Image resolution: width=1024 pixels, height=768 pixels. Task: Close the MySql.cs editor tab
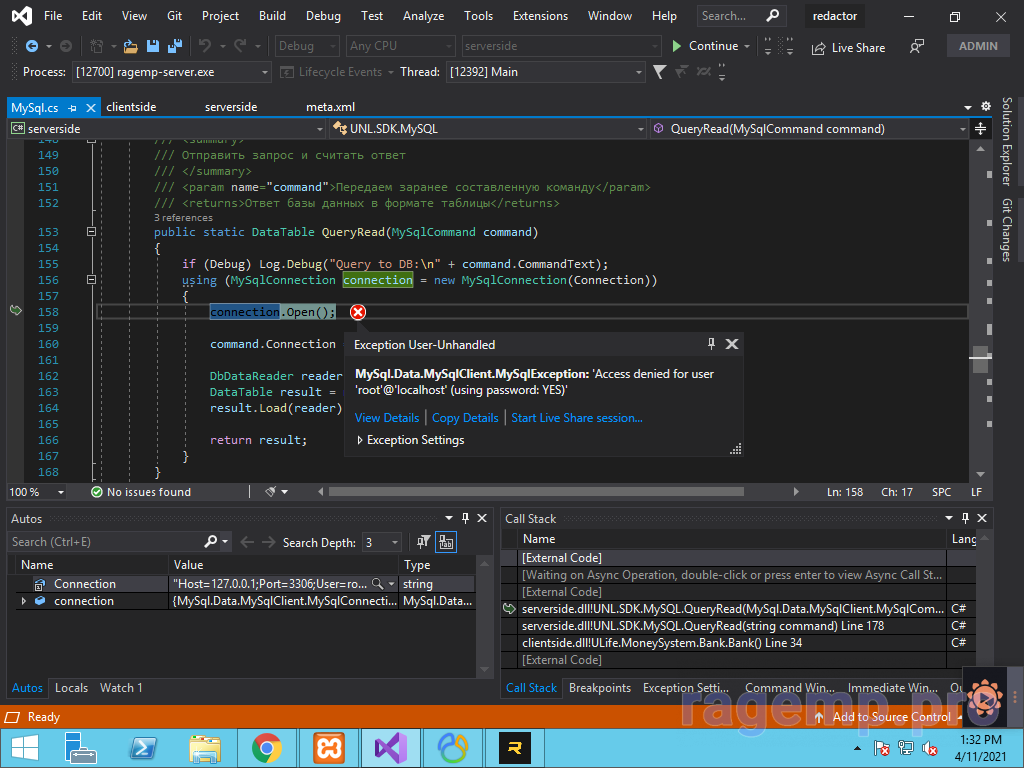pos(91,108)
